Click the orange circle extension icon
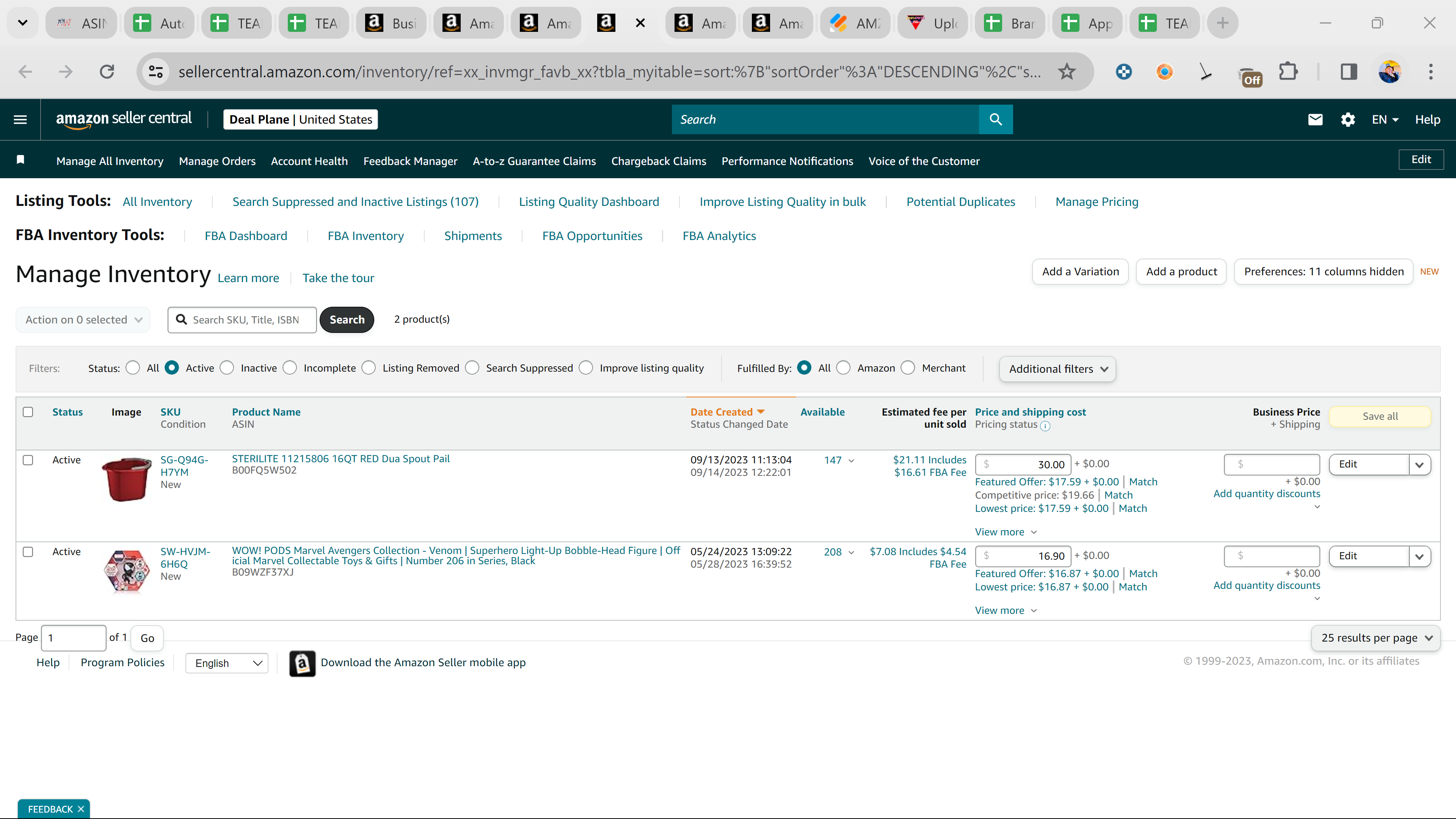 [1164, 72]
